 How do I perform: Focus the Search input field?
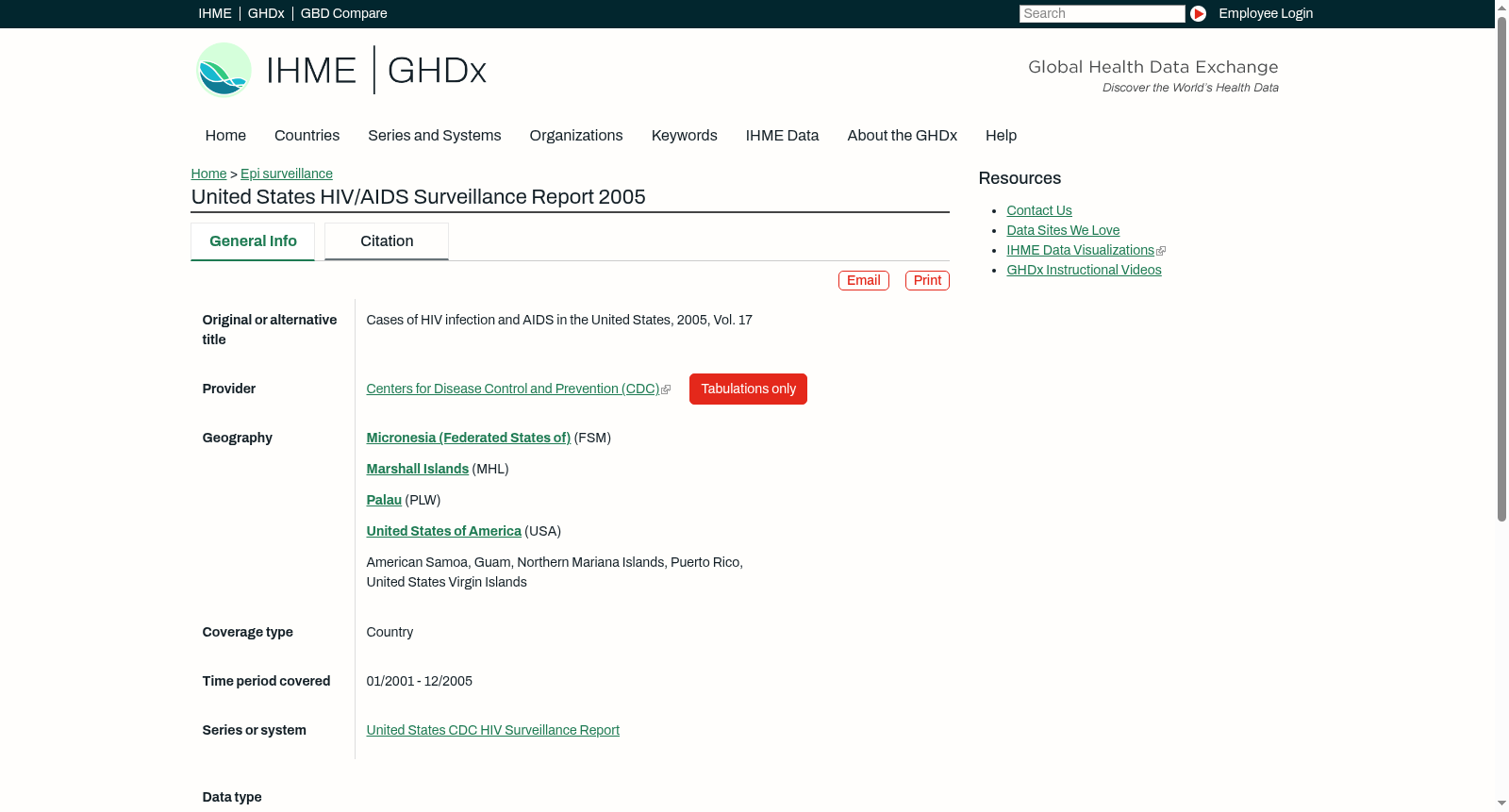click(1102, 13)
